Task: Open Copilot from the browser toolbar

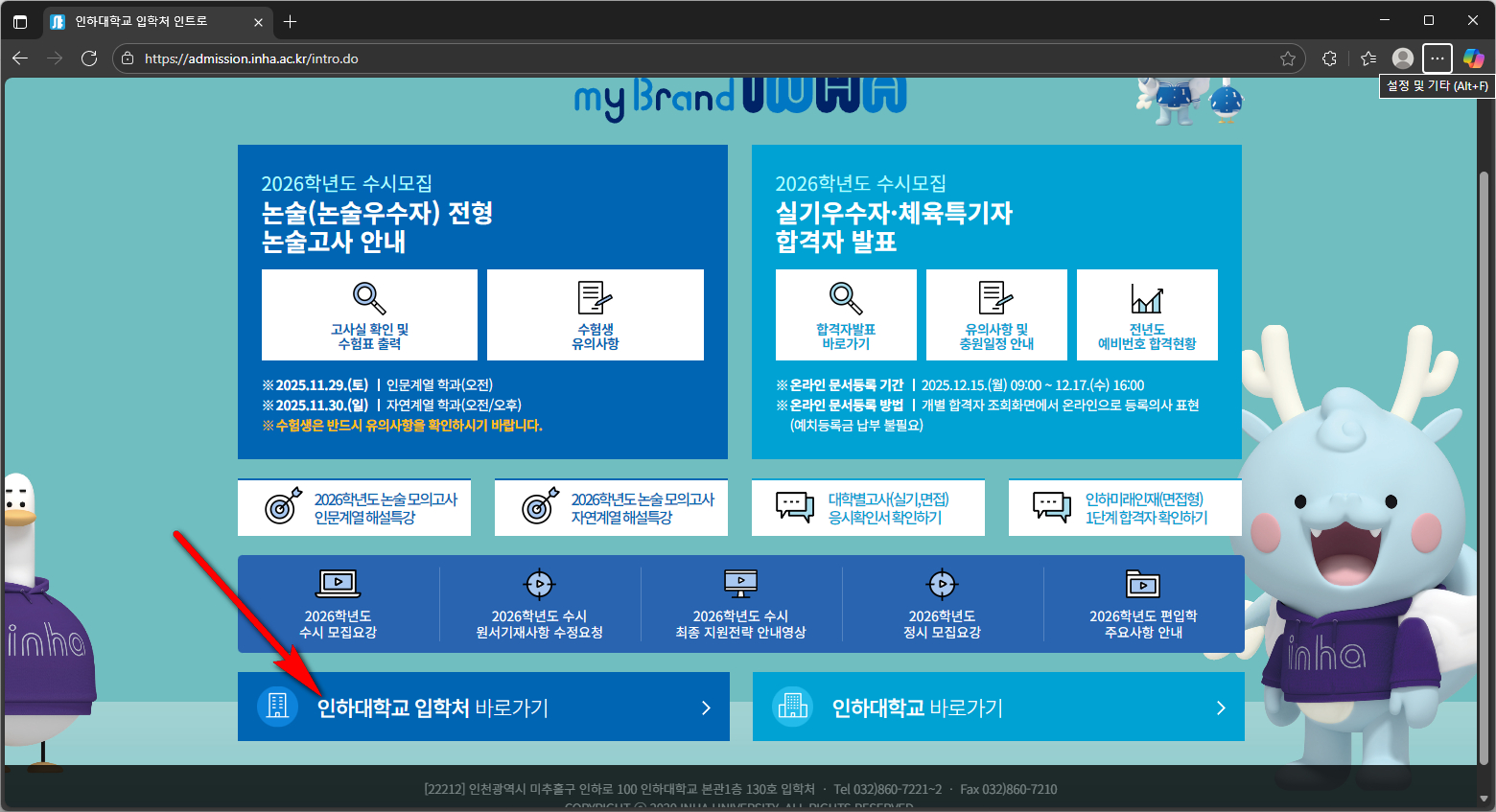Action: [1473, 58]
